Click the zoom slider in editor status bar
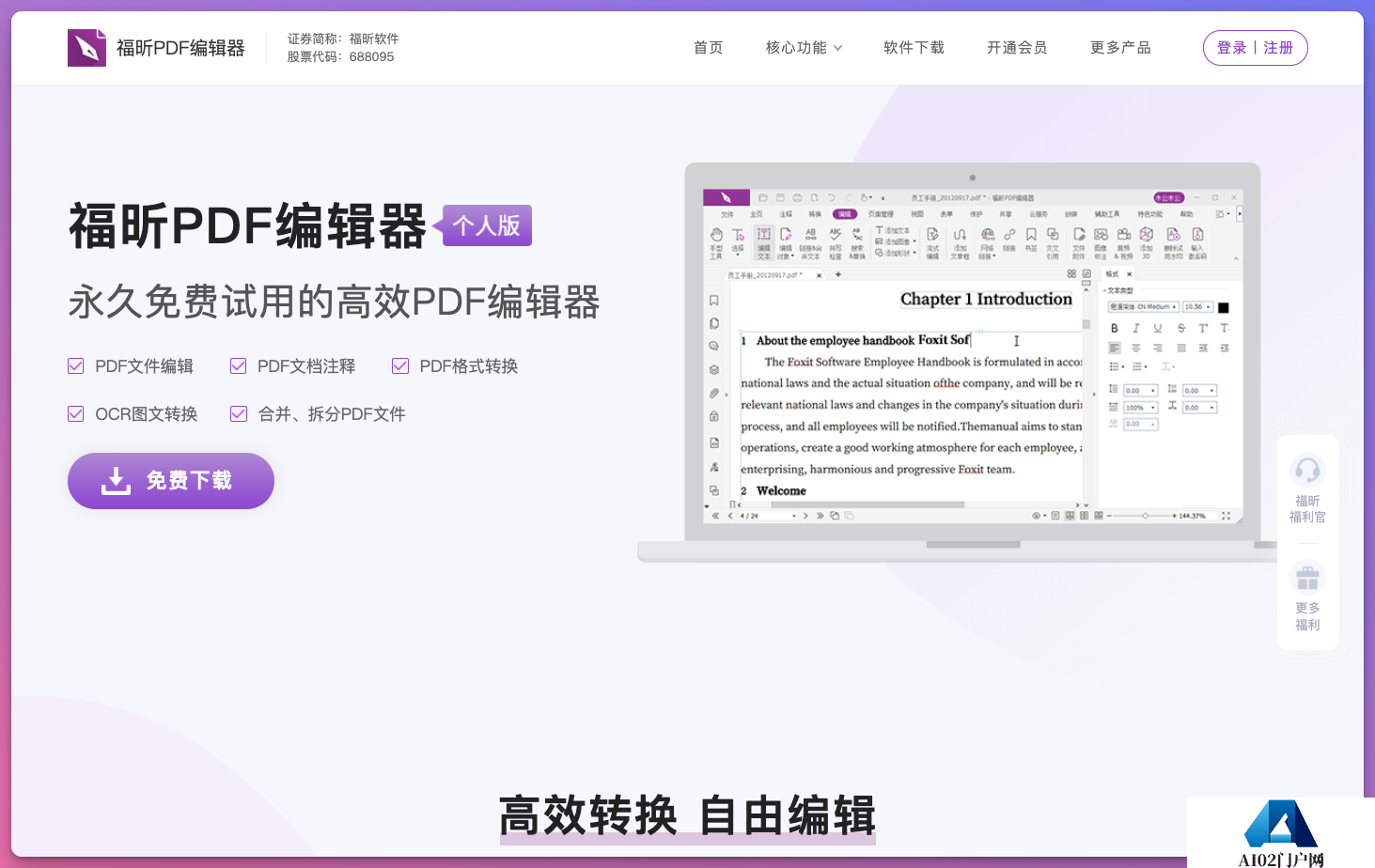This screenshot has height=868, width=1375. [1144, 516]
